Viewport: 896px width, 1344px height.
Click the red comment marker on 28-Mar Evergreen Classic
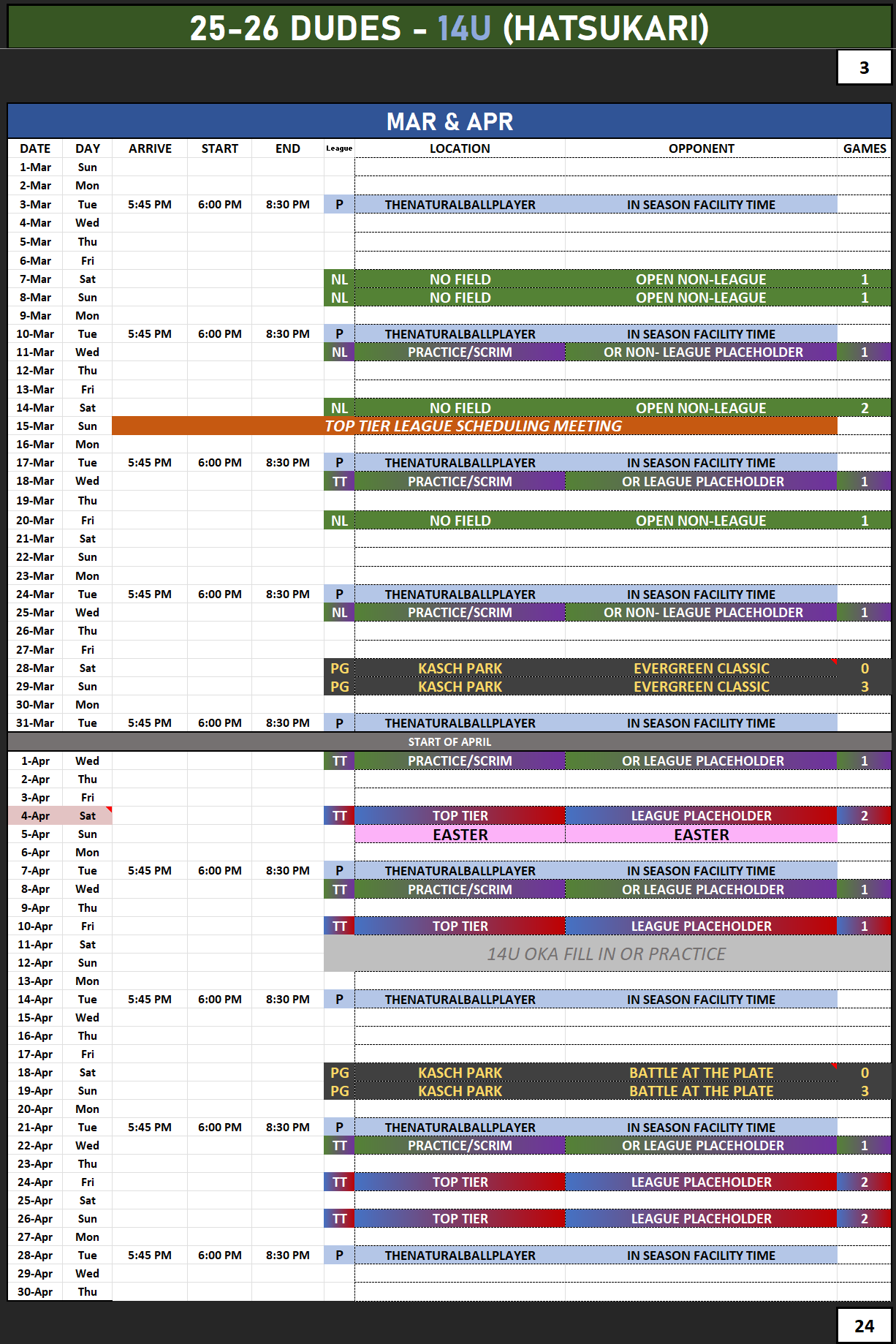click(835, 662)
